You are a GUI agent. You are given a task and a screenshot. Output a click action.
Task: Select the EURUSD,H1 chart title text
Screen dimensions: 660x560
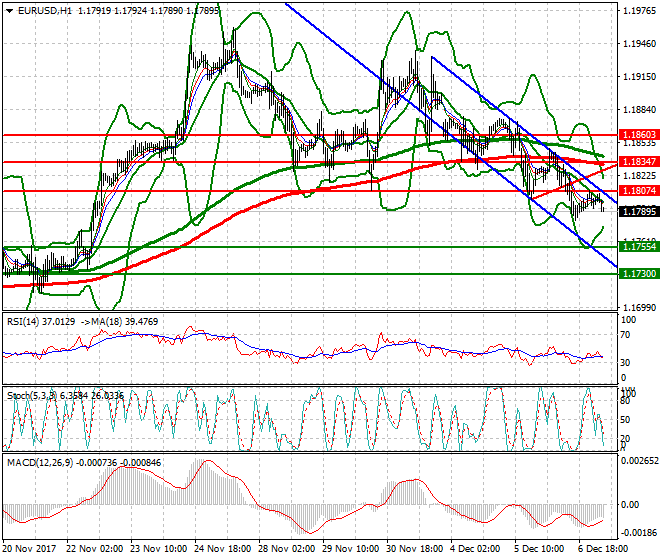(x=45, y=11)
